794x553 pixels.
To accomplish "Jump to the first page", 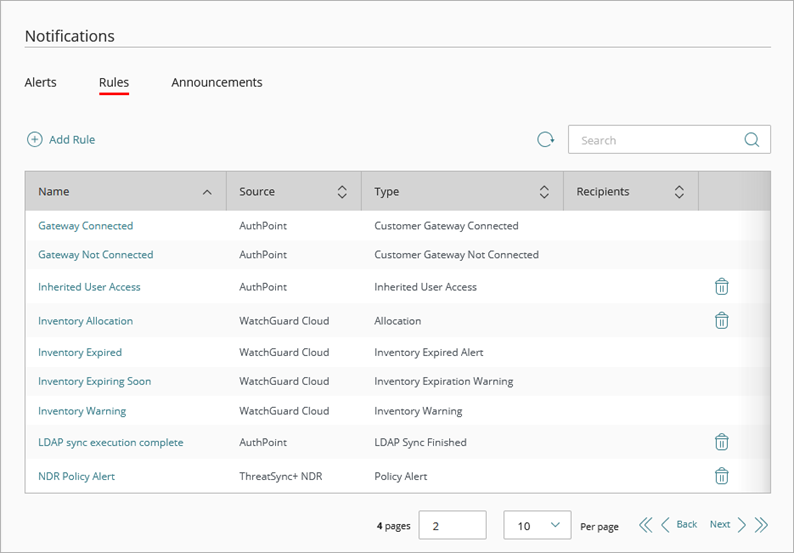I will 645,525.
